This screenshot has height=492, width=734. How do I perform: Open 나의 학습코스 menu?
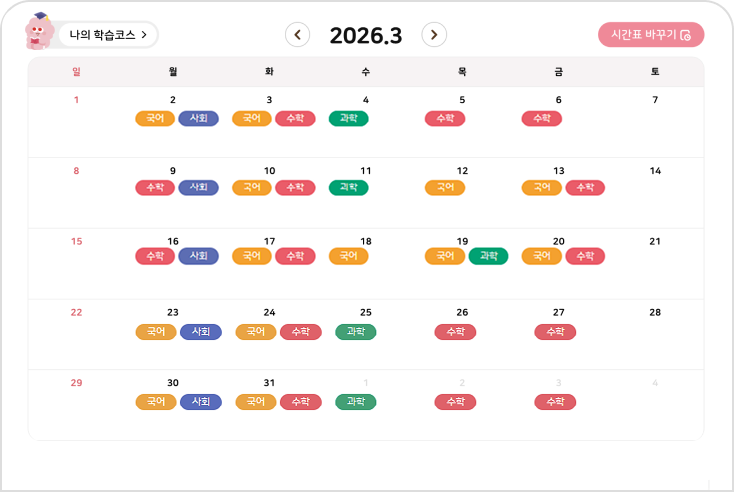click(x=108, y=35)
